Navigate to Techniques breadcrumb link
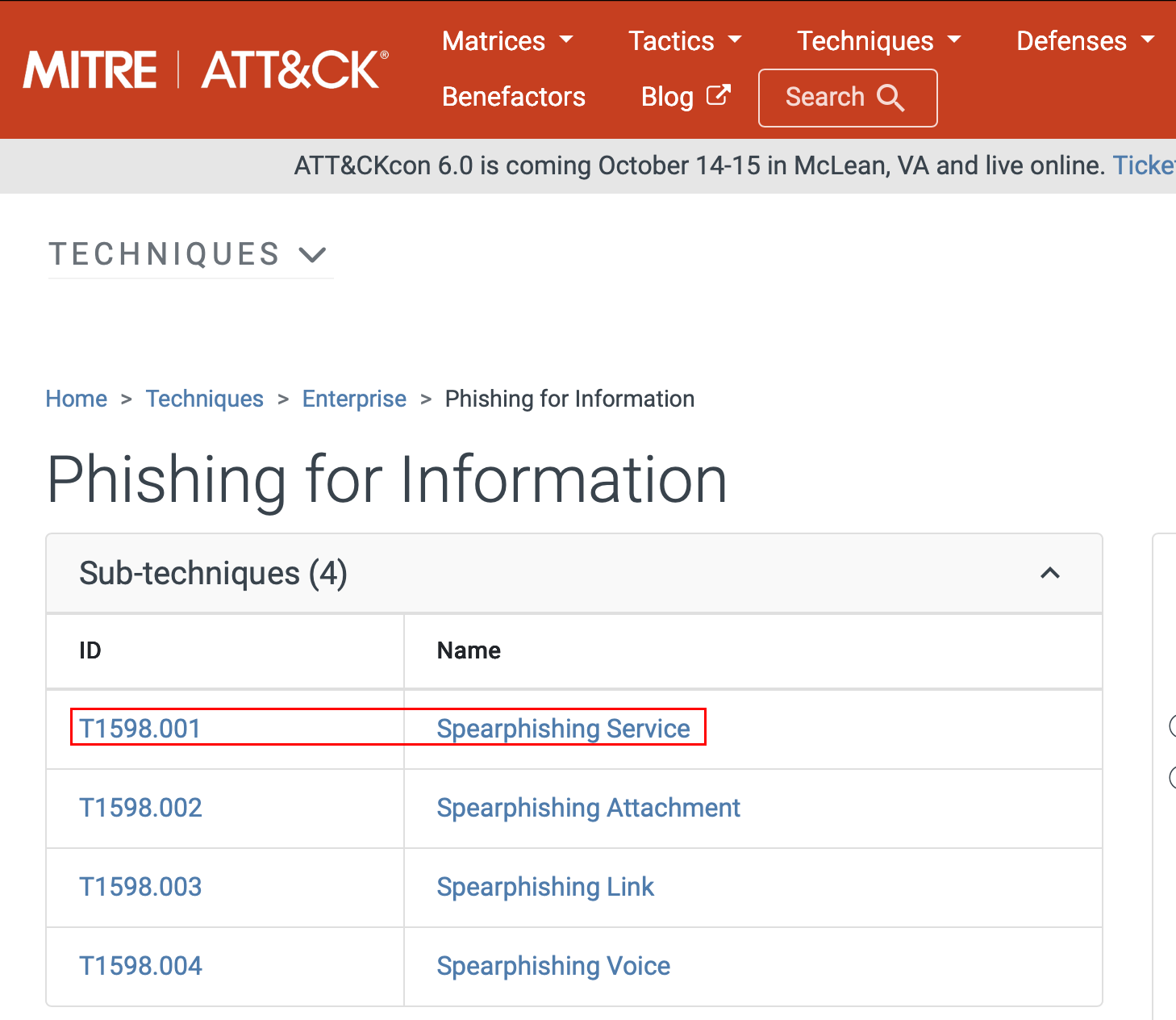Screen dimensions: 1176x1020 click(x=205, y=399)
